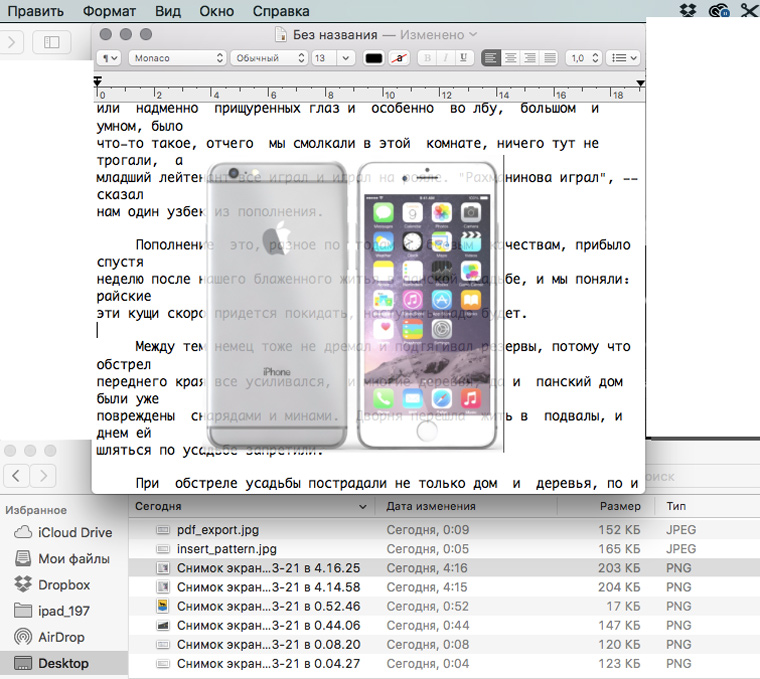Justify the text alignment

coord(549,59)
